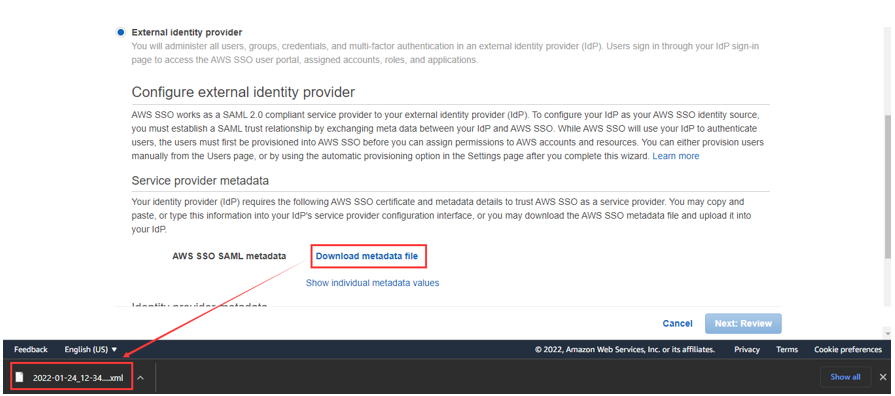Screen dimensions: 895x396
Task: Click the xml file icon in downloads bar
Action: pyautogui.click(x=20, y=377)
